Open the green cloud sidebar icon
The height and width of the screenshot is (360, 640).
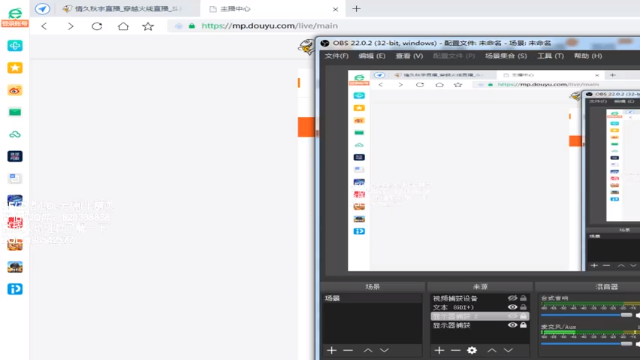tap(15, 134)
